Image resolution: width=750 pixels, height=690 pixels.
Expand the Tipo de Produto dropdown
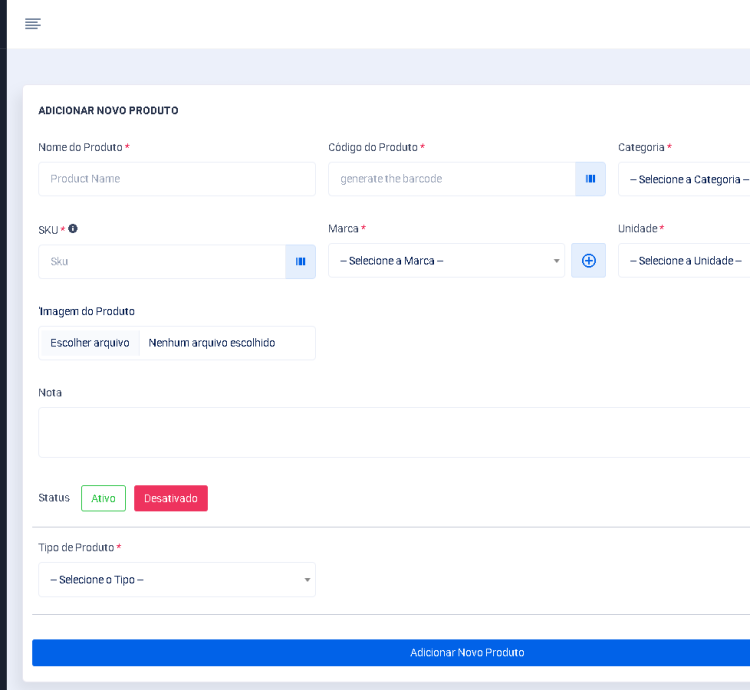[x=177, y=580]
